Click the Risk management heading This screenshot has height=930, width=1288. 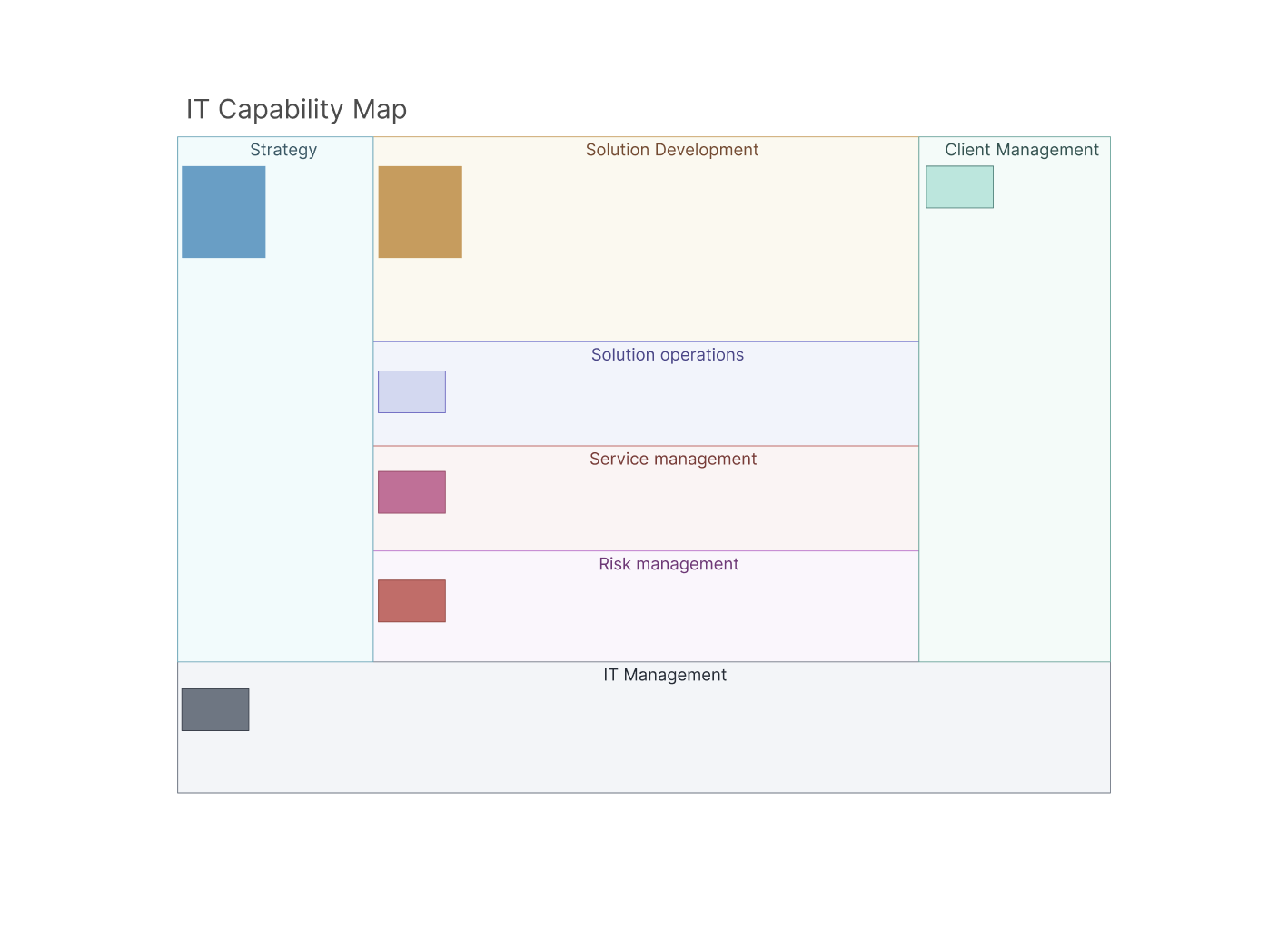click(669, 564)
